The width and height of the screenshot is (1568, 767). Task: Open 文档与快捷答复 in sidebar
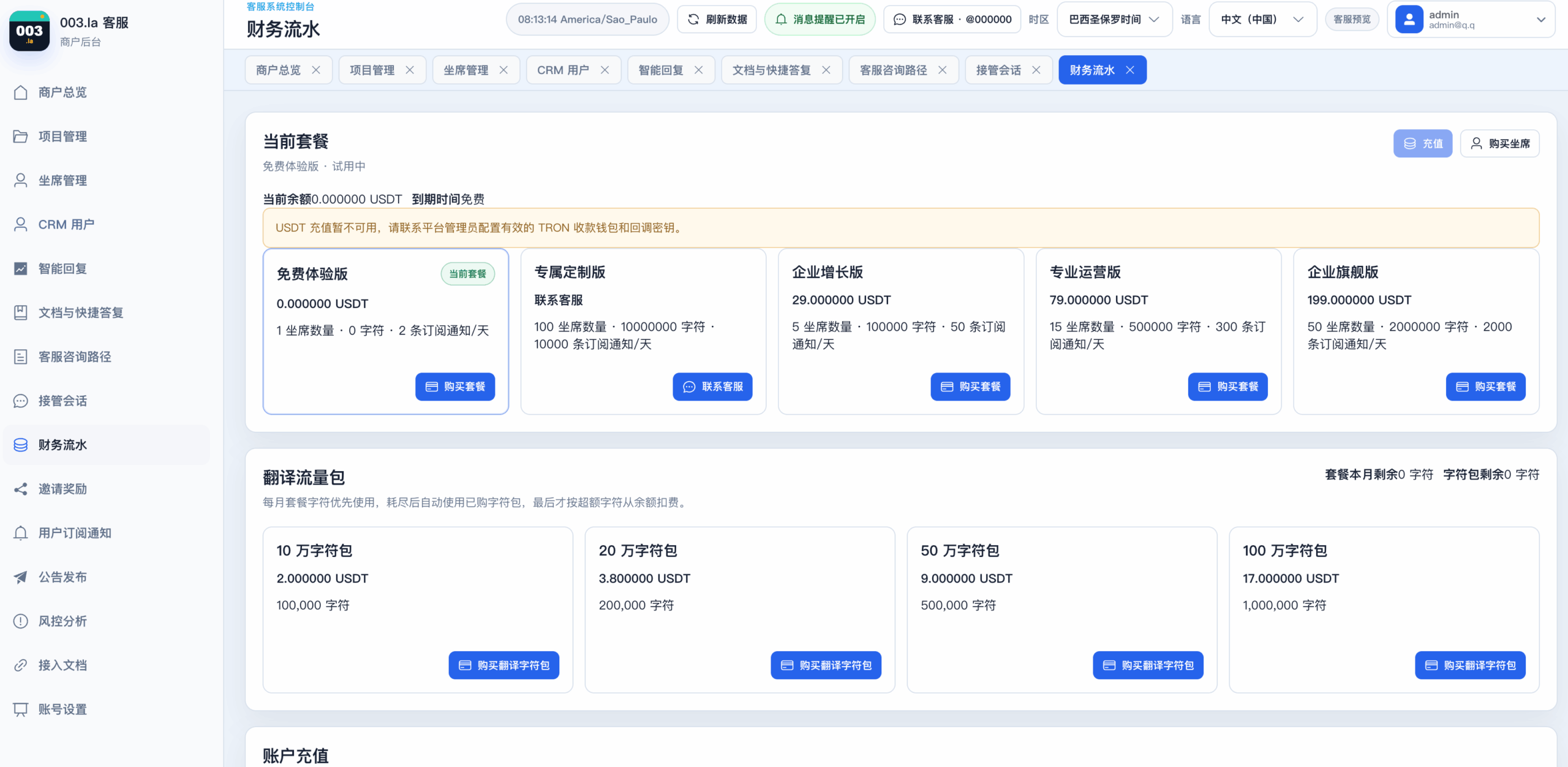click(x=107, y=313)
